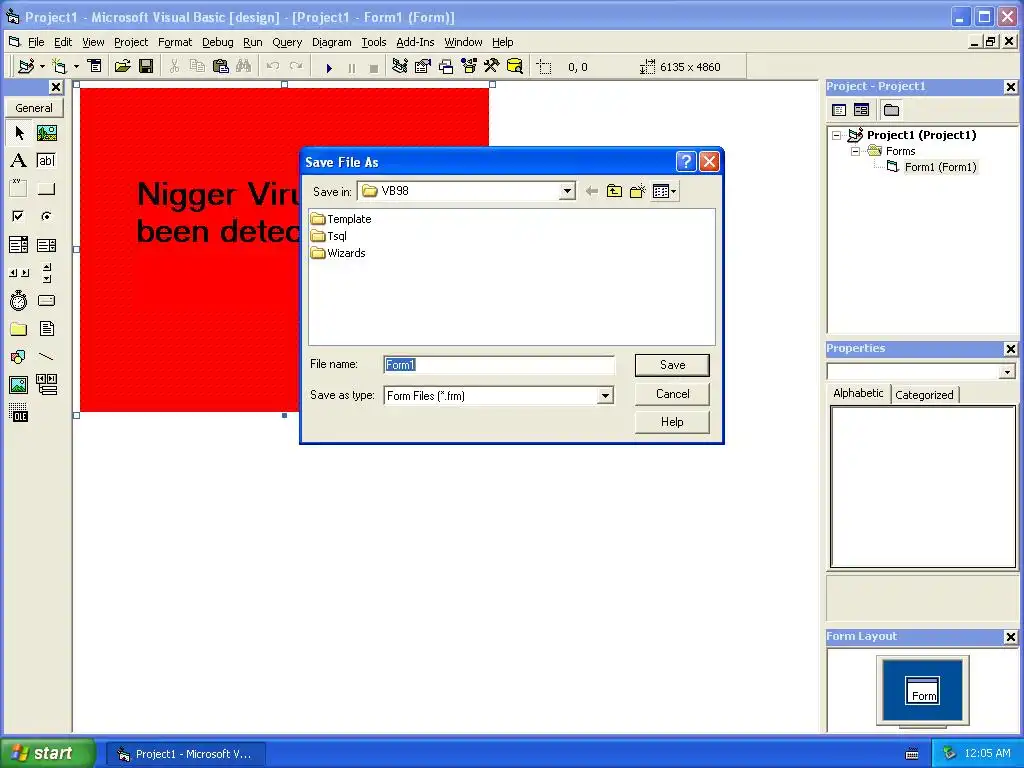
Task: Select the TextBox control (ab|) tool
Action: click(47, 161)
